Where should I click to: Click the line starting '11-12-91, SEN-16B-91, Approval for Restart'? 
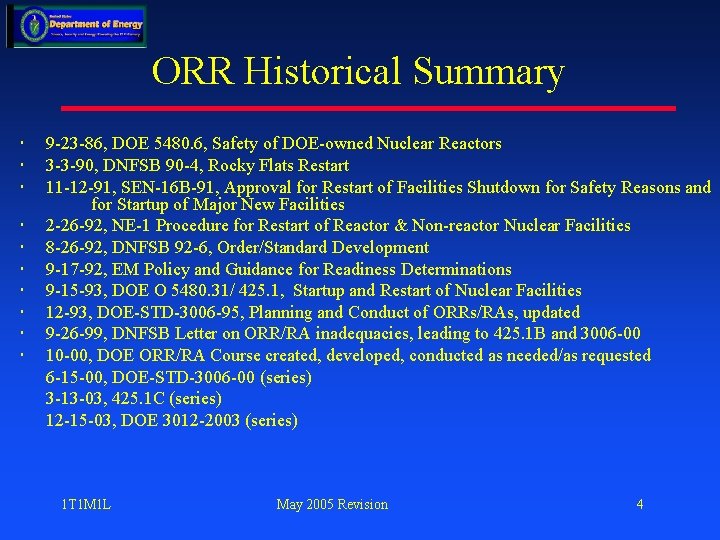(x=378, y=187)
